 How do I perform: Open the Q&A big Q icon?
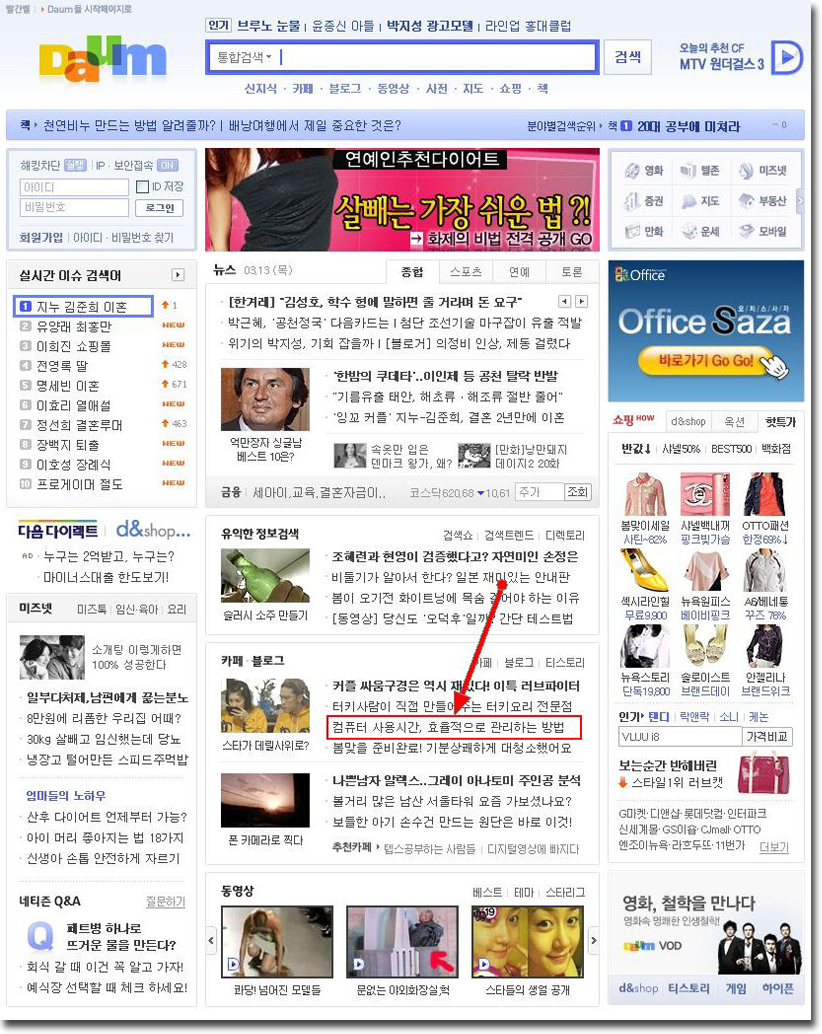[40, 936]
